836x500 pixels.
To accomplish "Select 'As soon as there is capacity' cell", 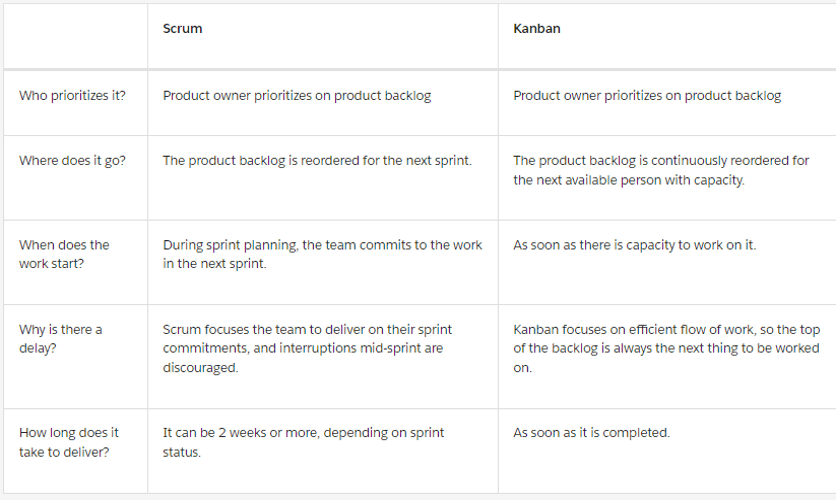I will [634, 245].
